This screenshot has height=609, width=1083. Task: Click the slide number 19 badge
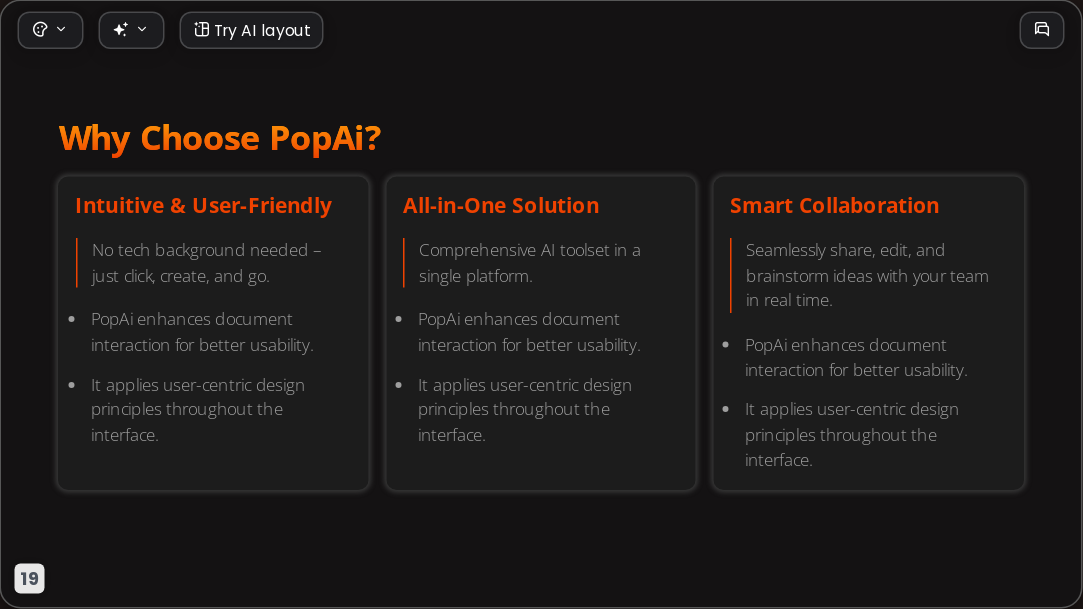pyautogui.click(x=30, y=578)
